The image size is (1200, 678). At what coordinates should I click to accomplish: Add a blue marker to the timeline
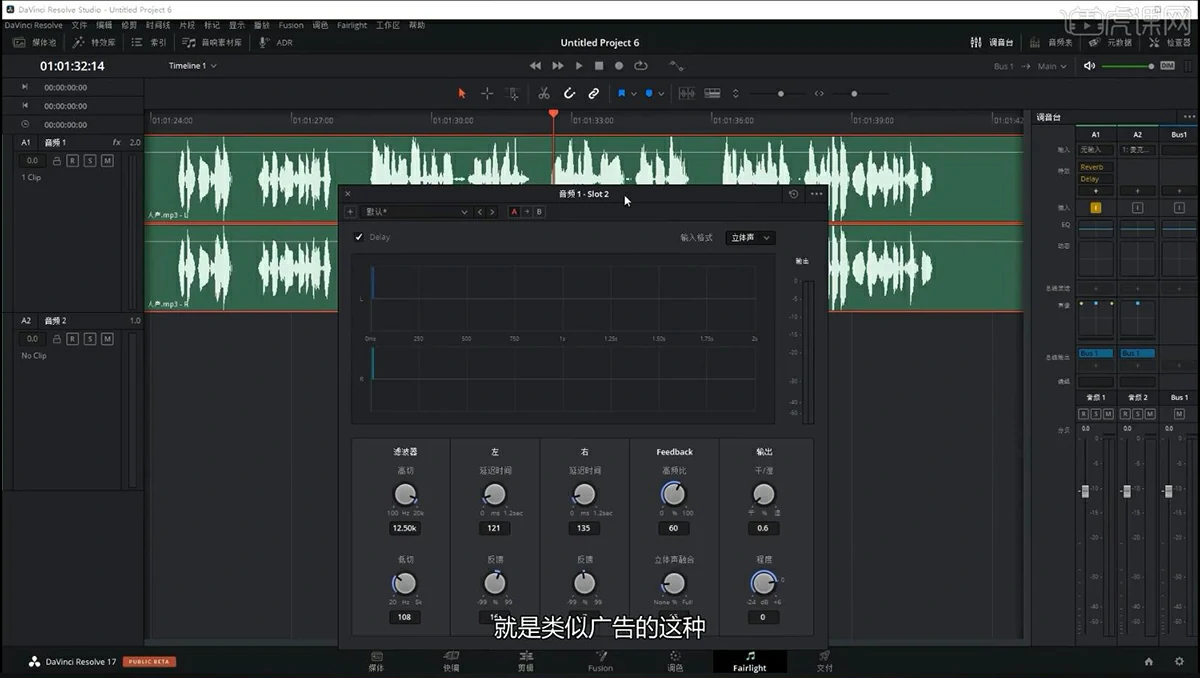(648, 93)
